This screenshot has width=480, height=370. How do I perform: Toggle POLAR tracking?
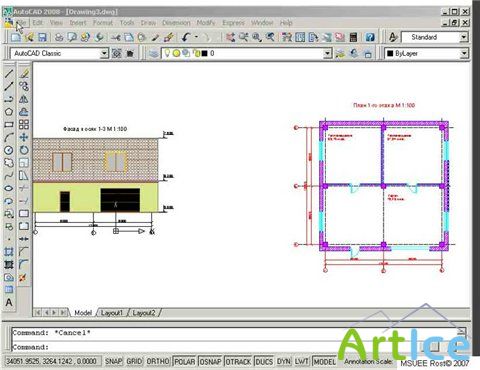[x=185, y=361]
